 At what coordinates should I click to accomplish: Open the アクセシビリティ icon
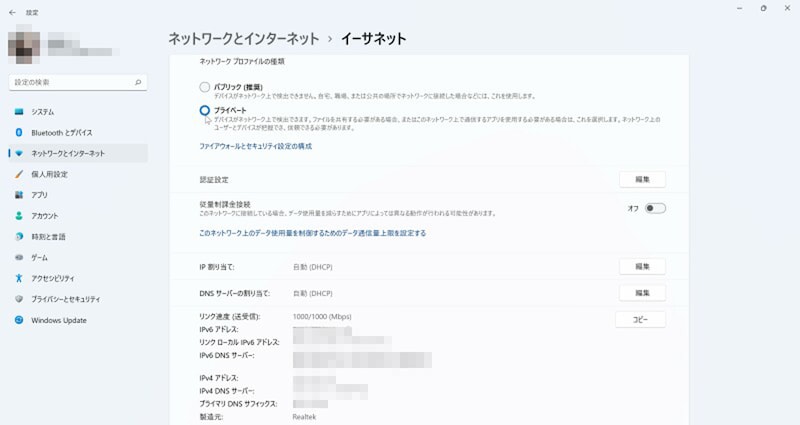click(x=19, y=278)
